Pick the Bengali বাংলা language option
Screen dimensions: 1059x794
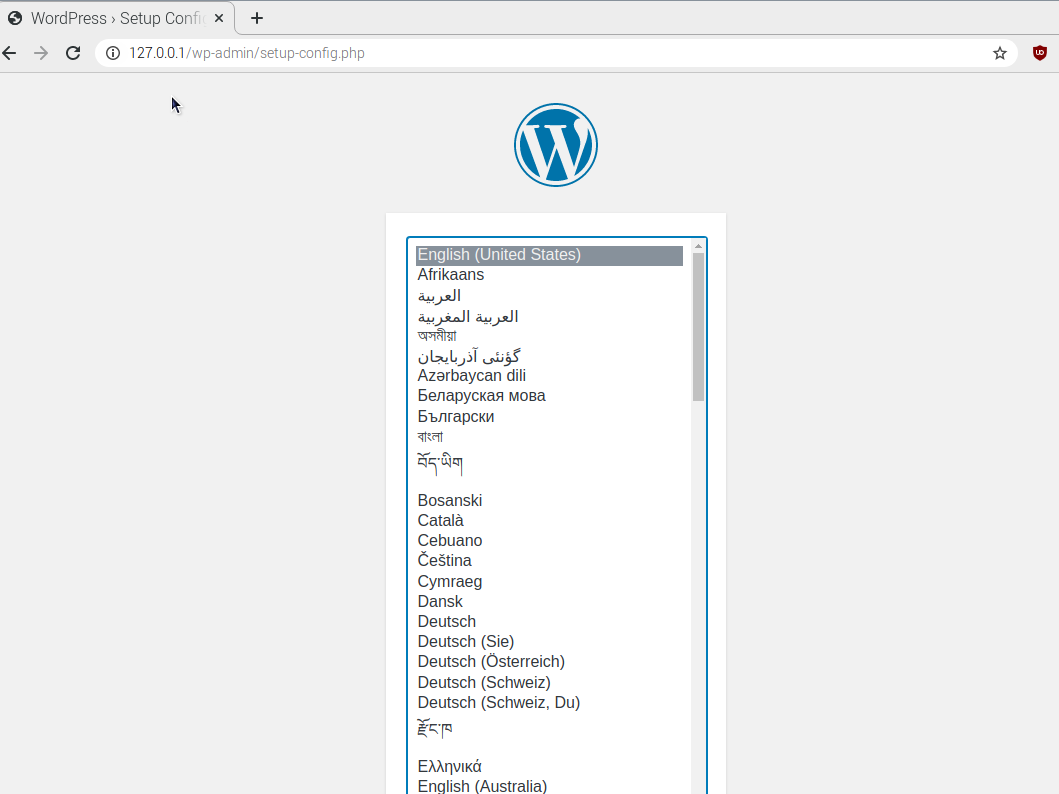pyautogui.click(x=550, y=437)
